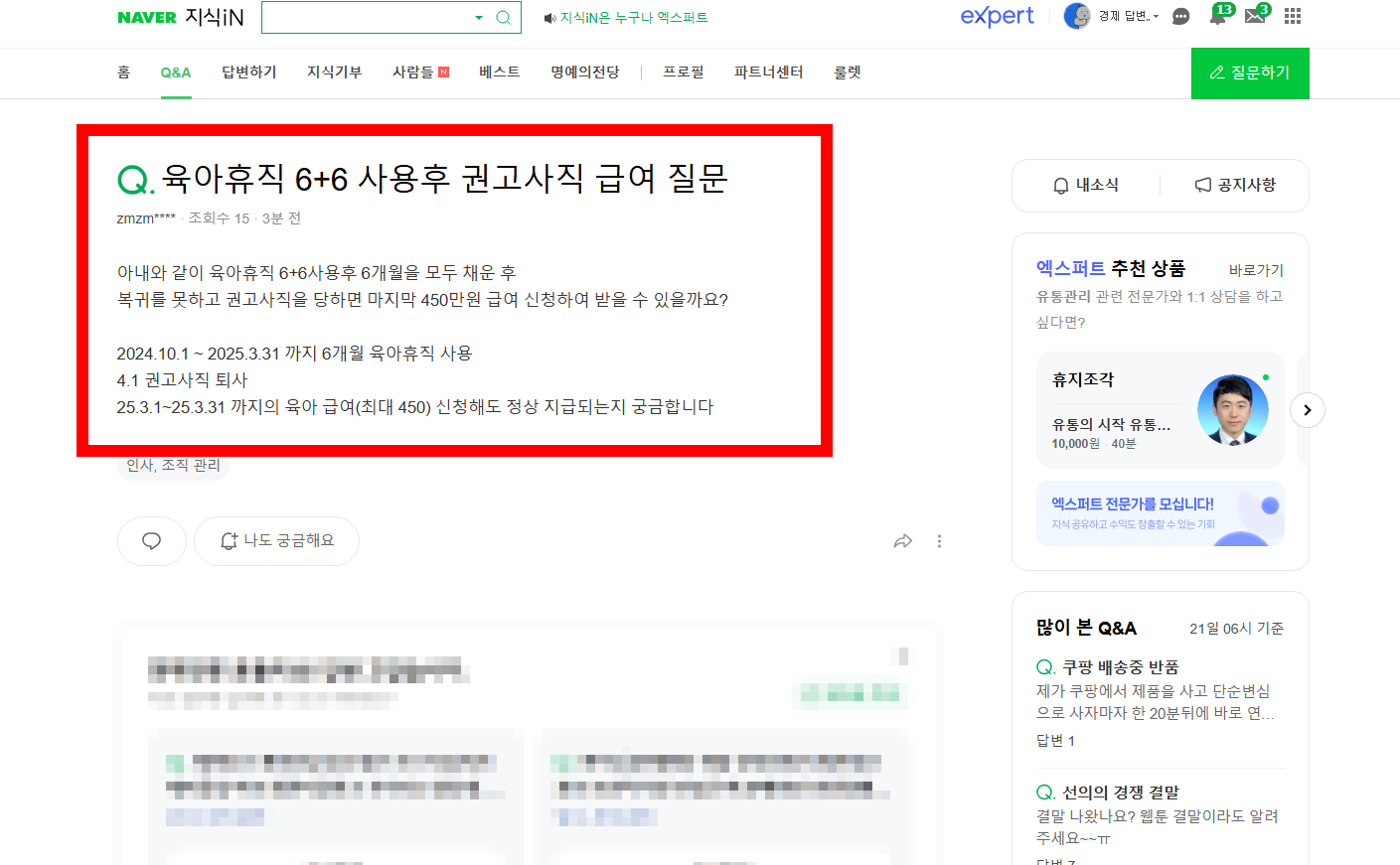Open the 지식iN home logo
Image resolution: width=1400 pixels, height=865 pixels.
pos(215,17)
